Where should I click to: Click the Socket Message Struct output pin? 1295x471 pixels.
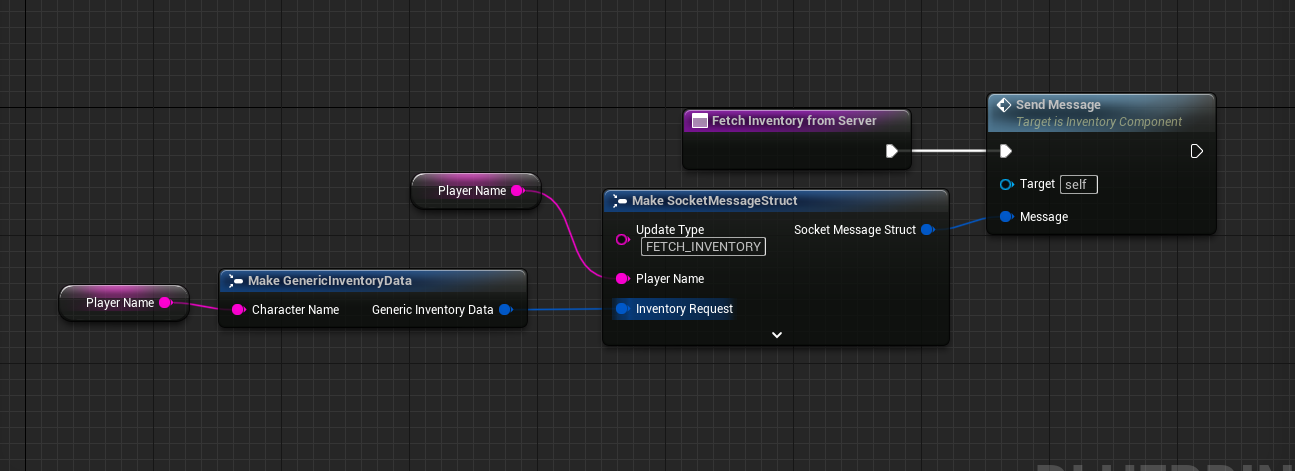pos(927,230)
